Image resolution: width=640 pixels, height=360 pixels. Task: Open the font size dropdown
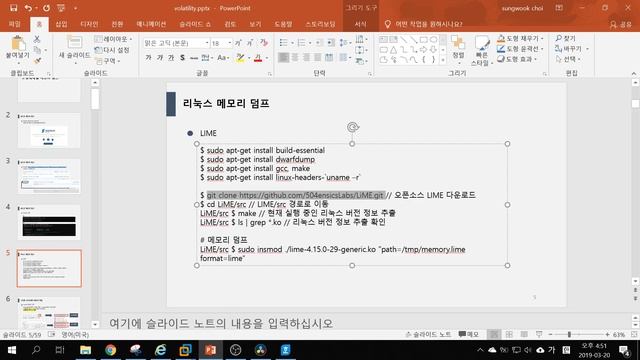[x=230, y=43]
